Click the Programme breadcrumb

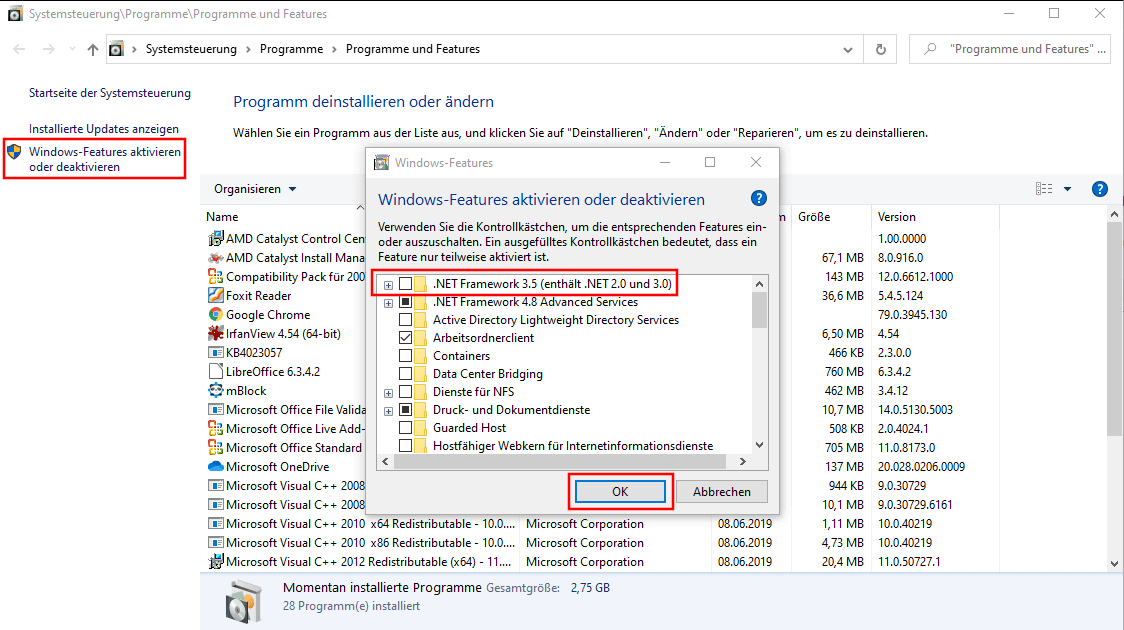[x=291, y=49]
